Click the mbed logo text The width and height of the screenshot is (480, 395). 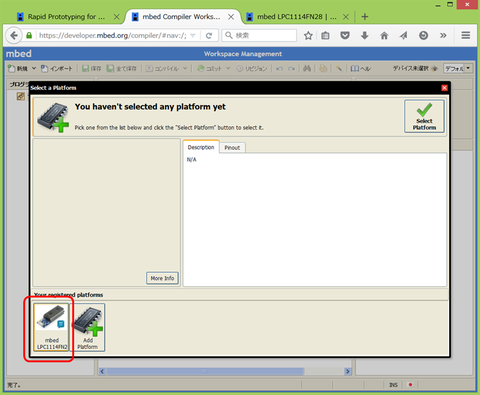click(x=19, y=54)
